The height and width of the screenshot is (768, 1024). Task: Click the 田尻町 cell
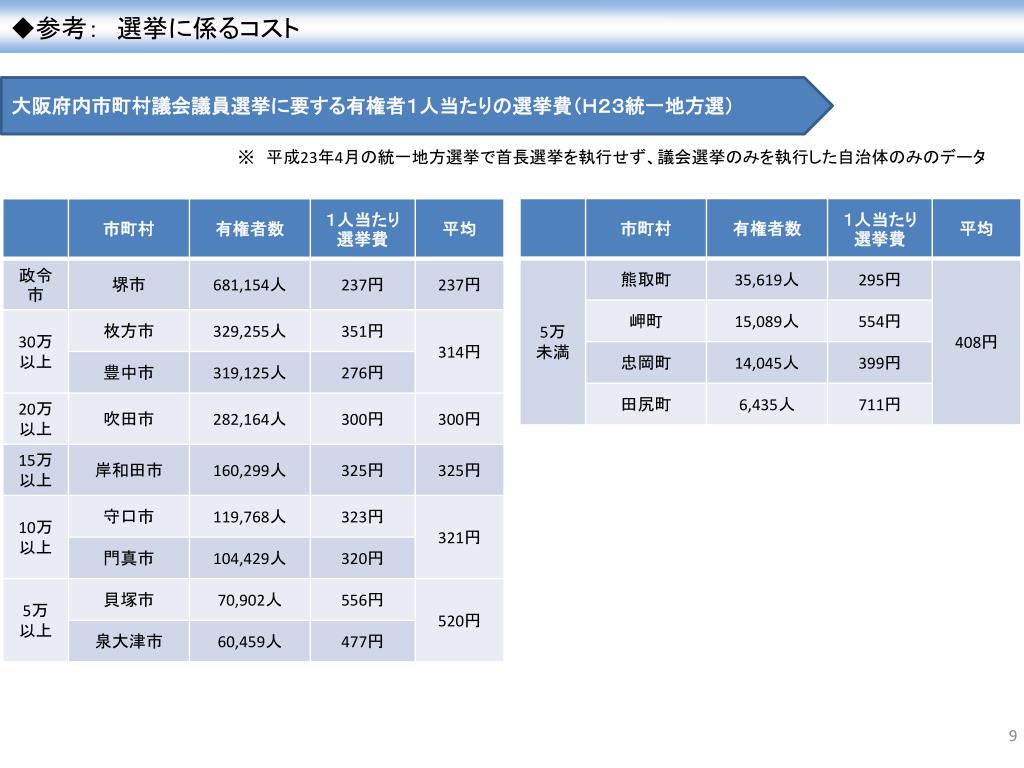pyautogui.click(x=646, y=404)
